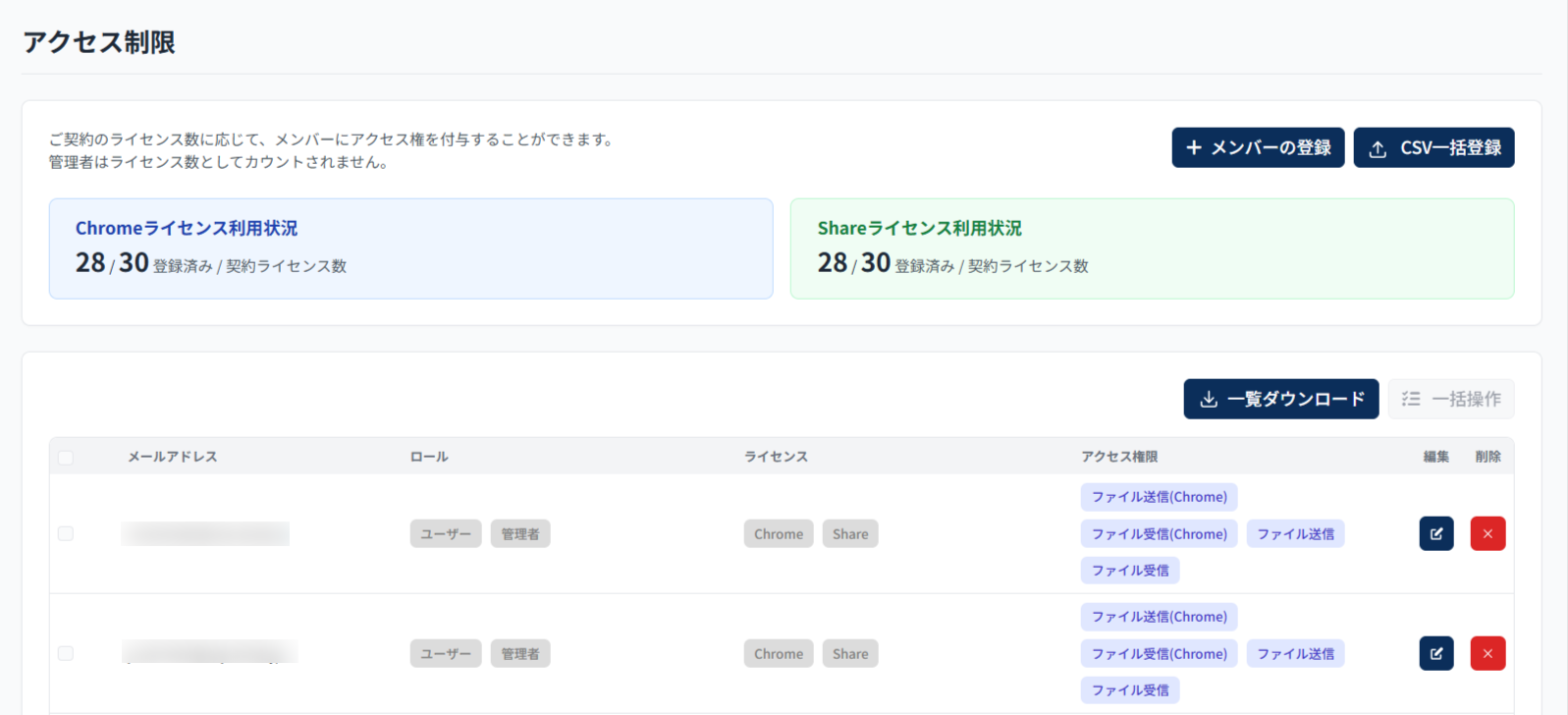Click the 管理者 role tag in first row

[519, 534]
